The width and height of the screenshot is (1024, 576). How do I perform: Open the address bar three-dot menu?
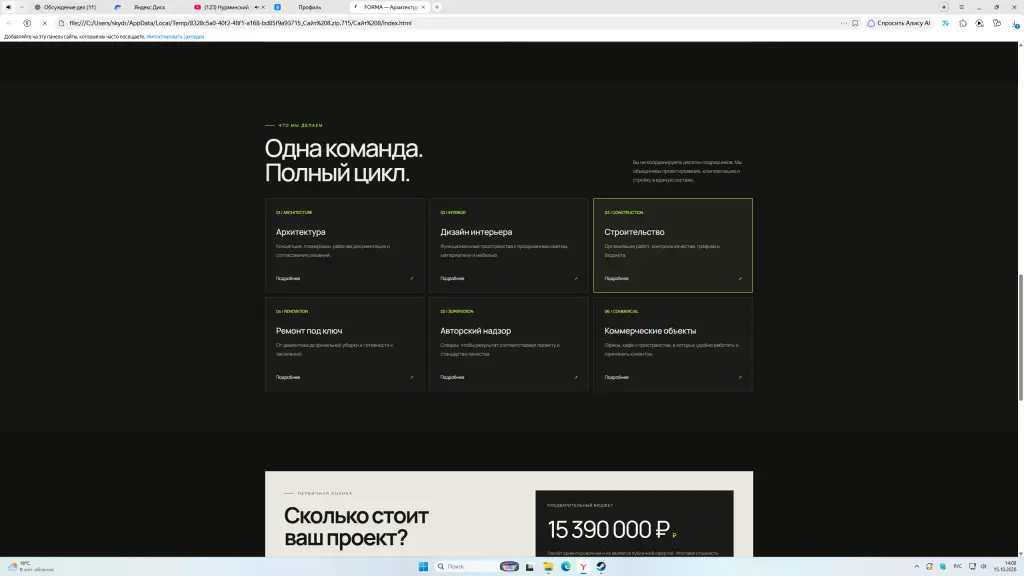[843, 23]
